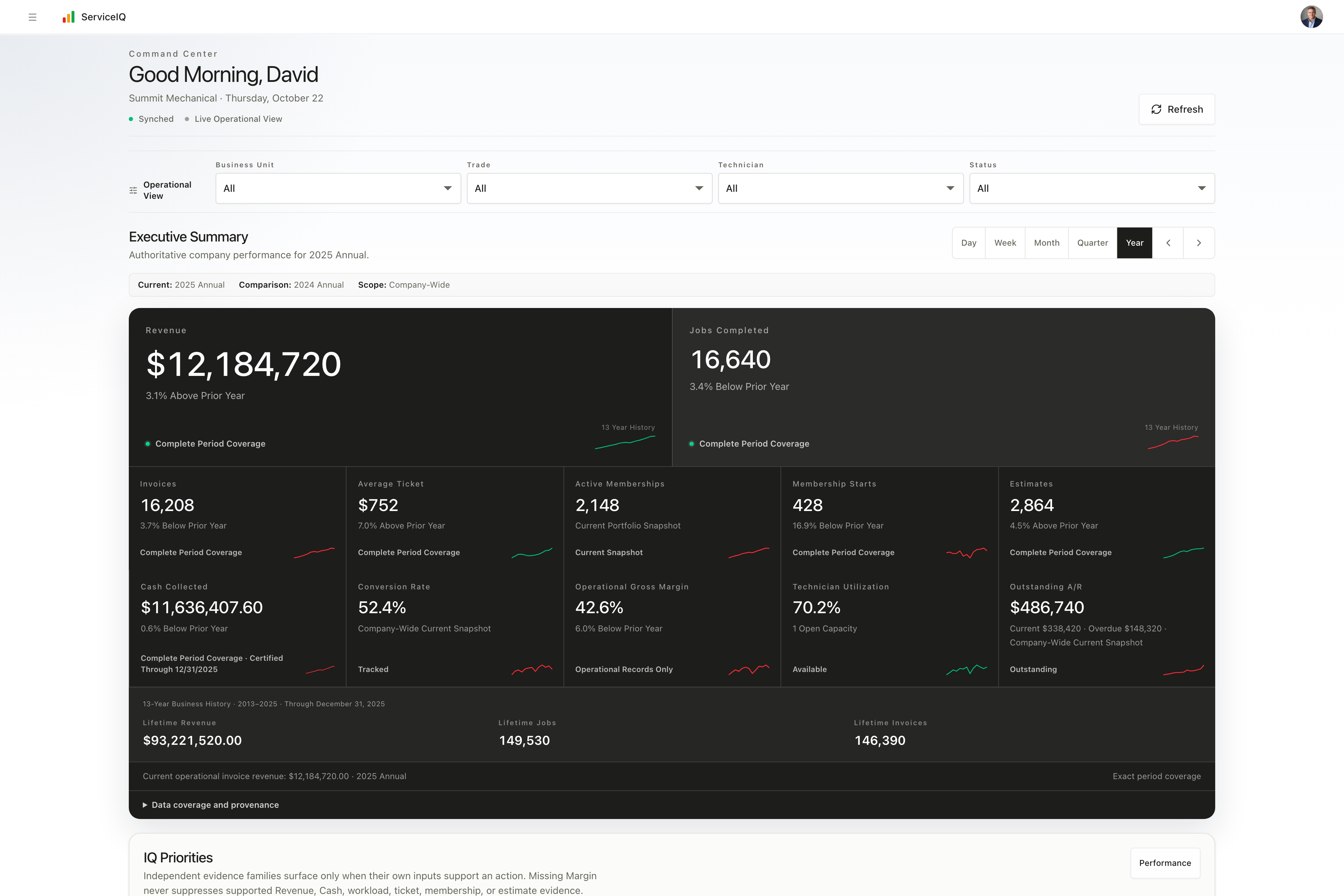
Task: Click the Lifetime Jobs 149,530 value
Action: [525, 741]
